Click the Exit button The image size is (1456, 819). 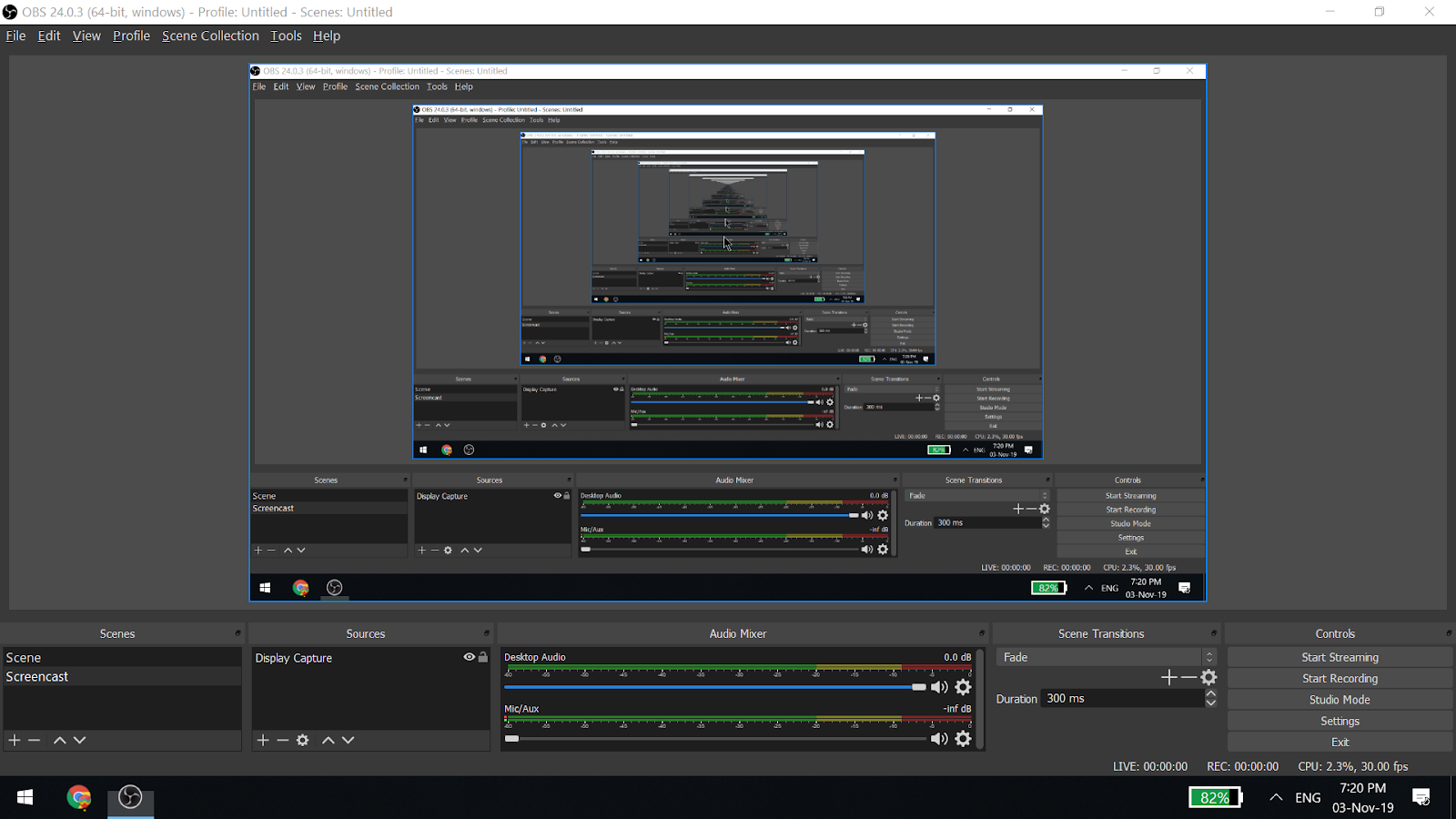click(x=1340, y=743)
